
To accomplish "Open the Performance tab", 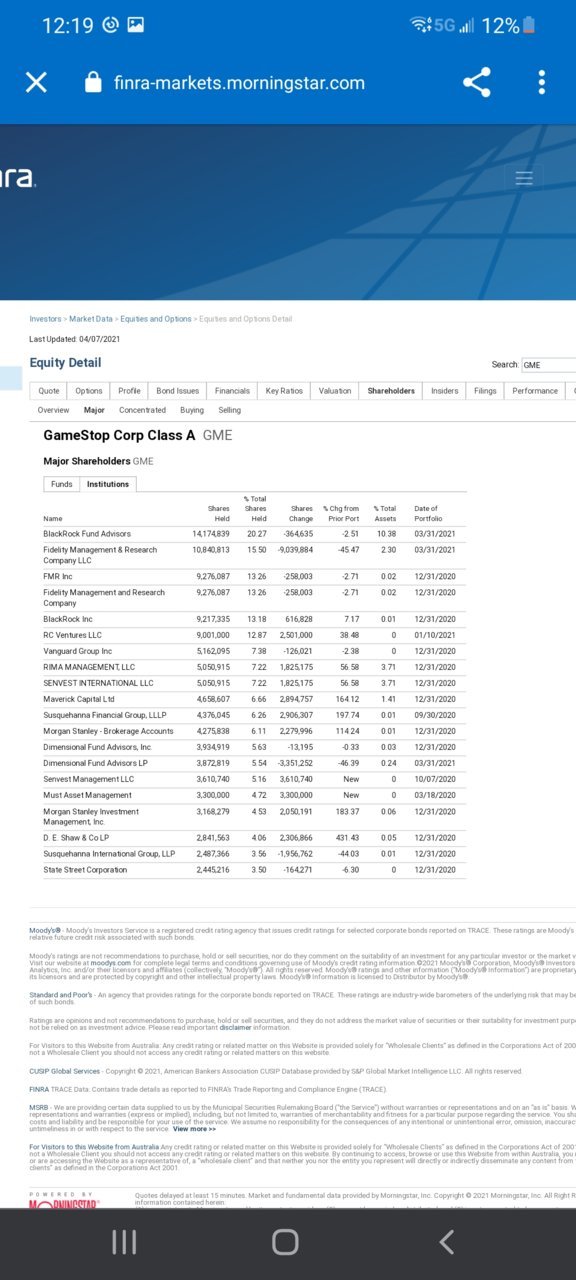I will 535,391.
